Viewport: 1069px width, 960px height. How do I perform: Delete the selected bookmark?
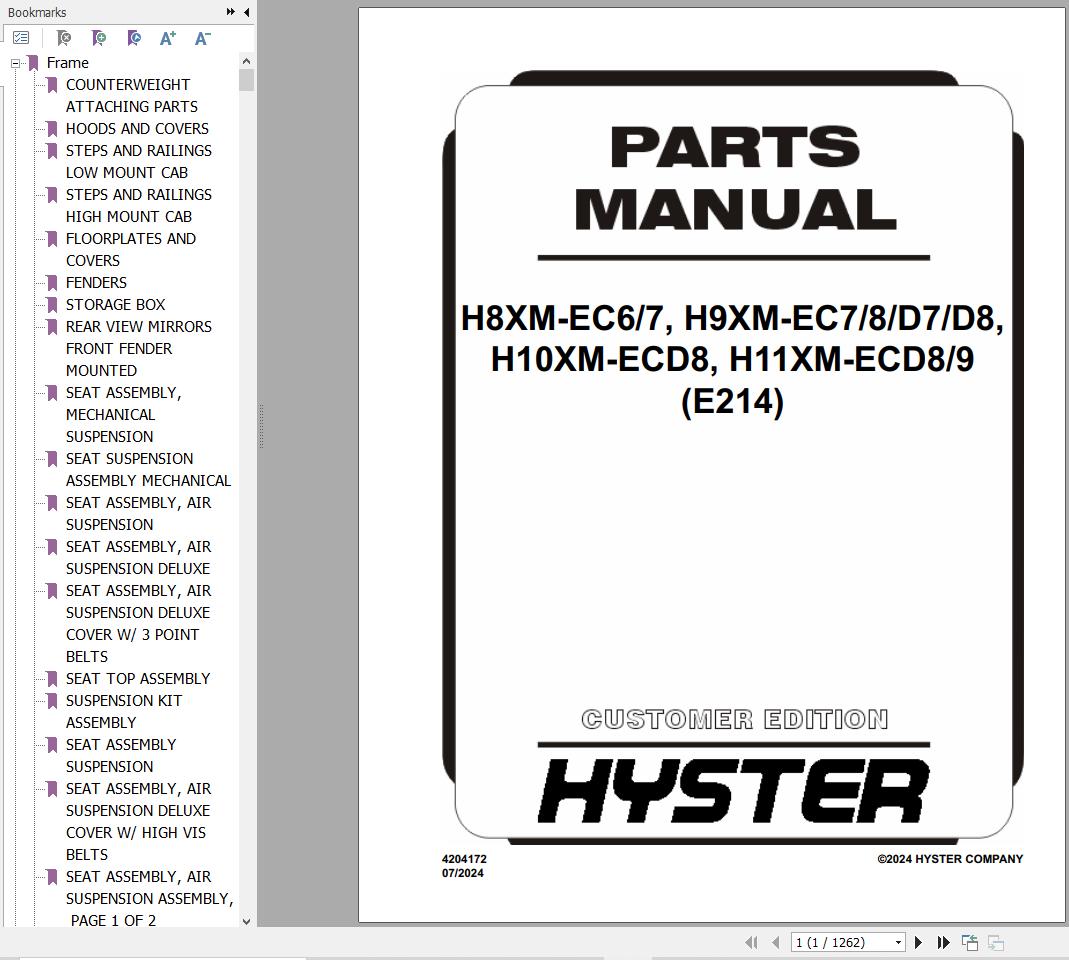coord(63,37)
